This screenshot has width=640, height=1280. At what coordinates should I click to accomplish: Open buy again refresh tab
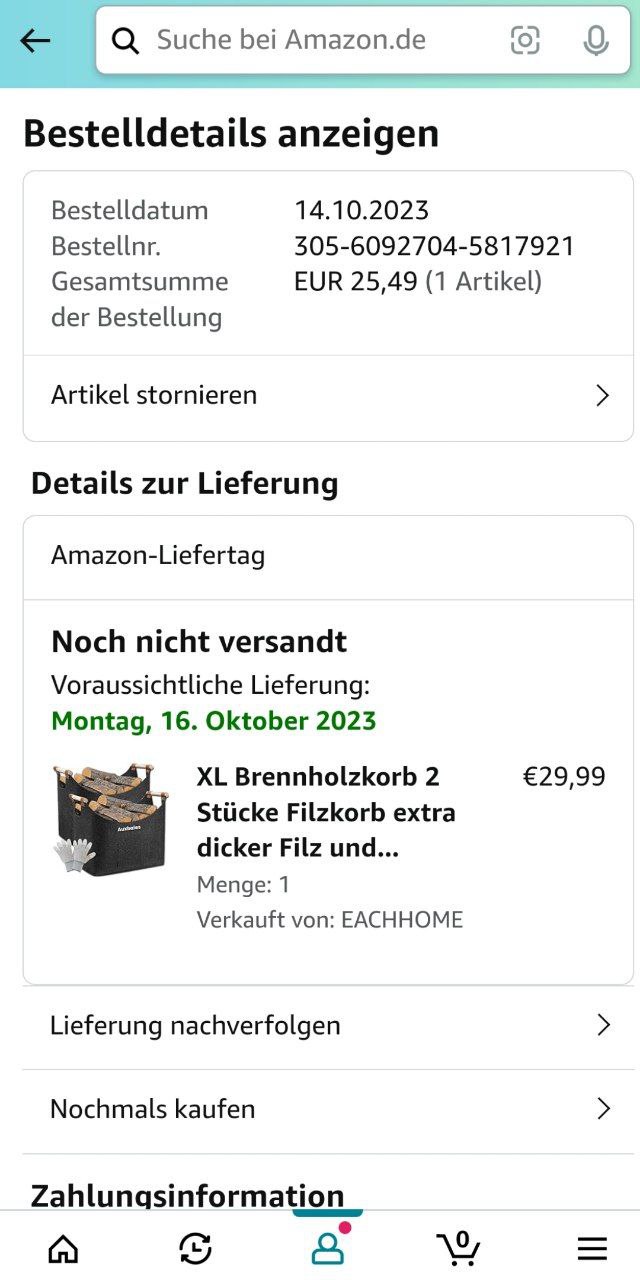[x=195, y=1247]
